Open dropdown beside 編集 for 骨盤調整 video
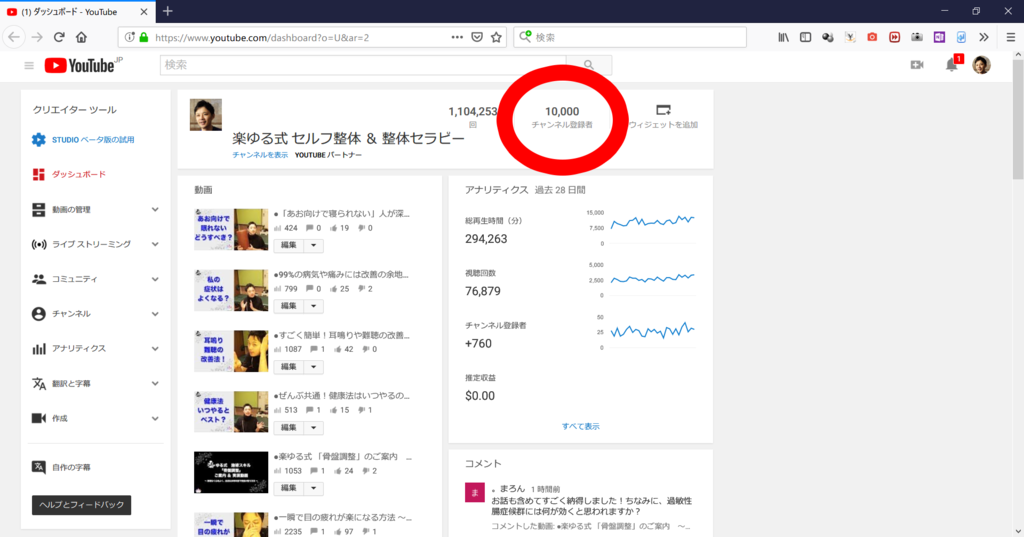This screenshot has width=1024, height=537. (x=313, y=488)
